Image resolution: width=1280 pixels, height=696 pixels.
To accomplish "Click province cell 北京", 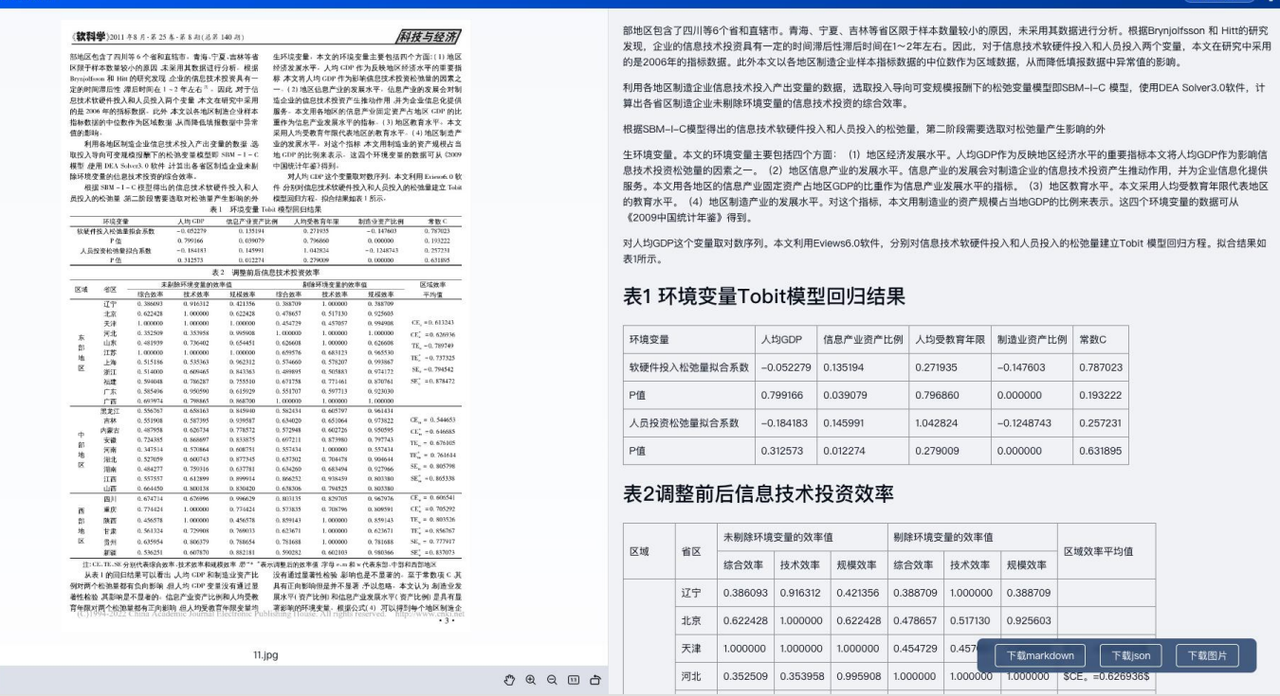I will 696,621.
